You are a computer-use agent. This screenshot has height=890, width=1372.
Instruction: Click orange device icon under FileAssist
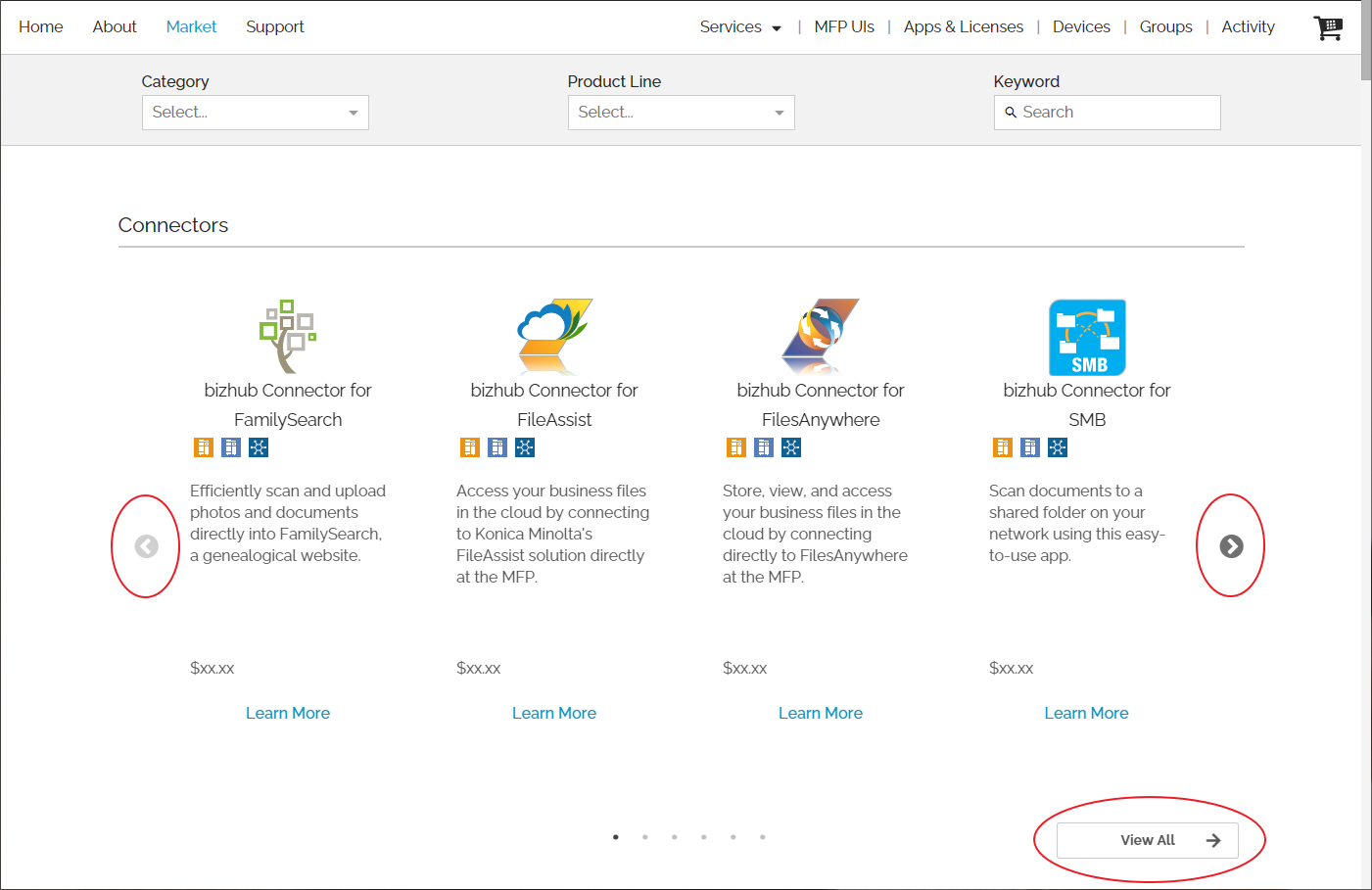pyautogui.click(x=470, y=447)
